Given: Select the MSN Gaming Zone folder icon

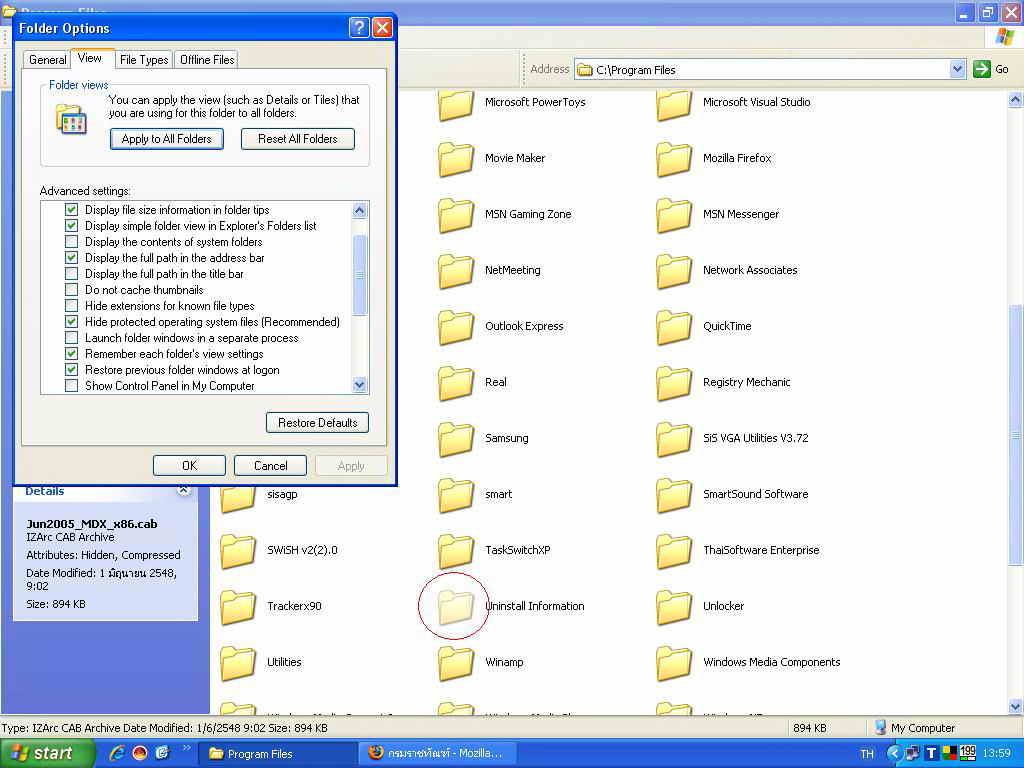Looking at the screenshot, I should click(x=455, y=216).
